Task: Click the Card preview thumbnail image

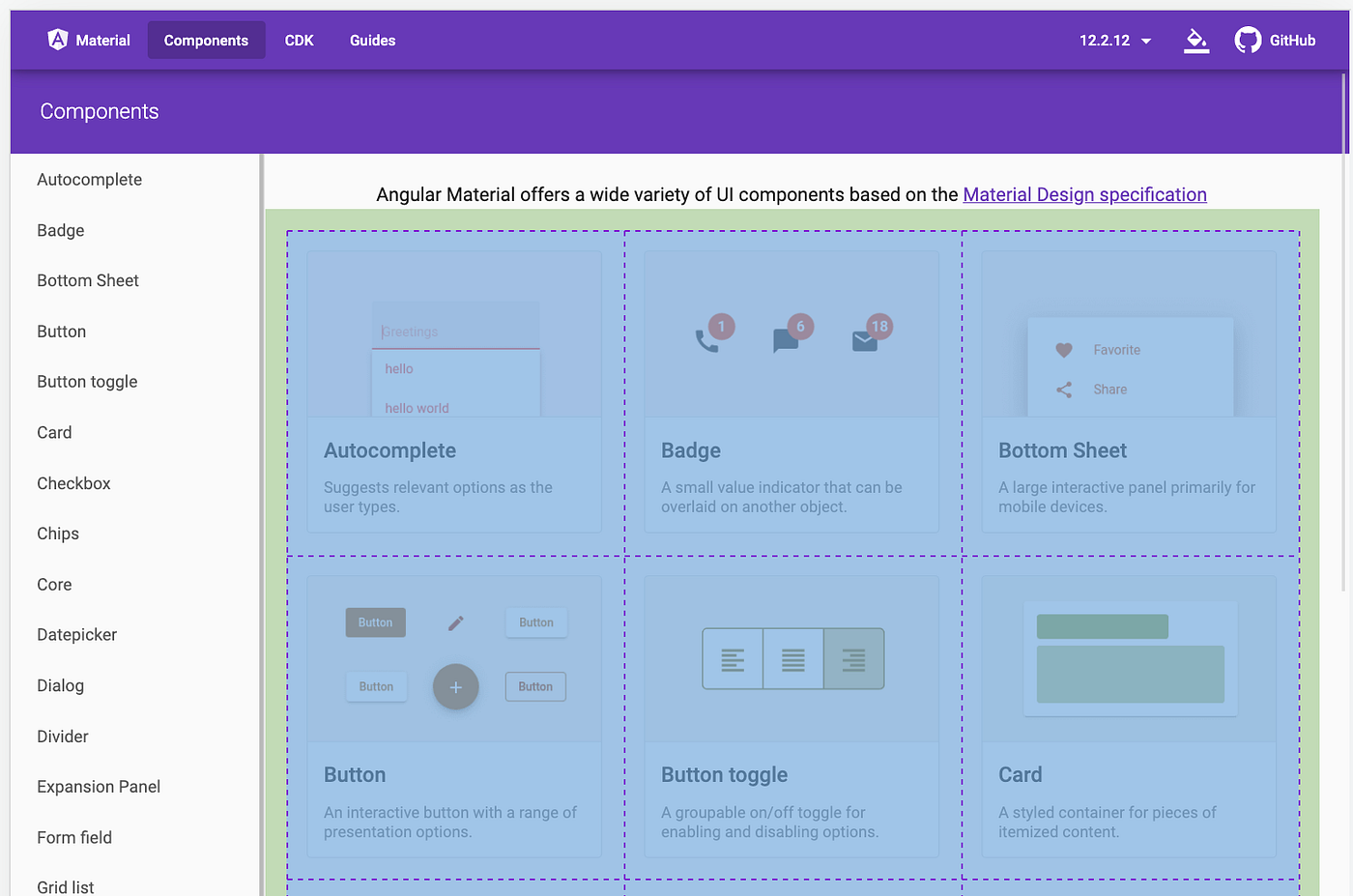Action: 1131,659
